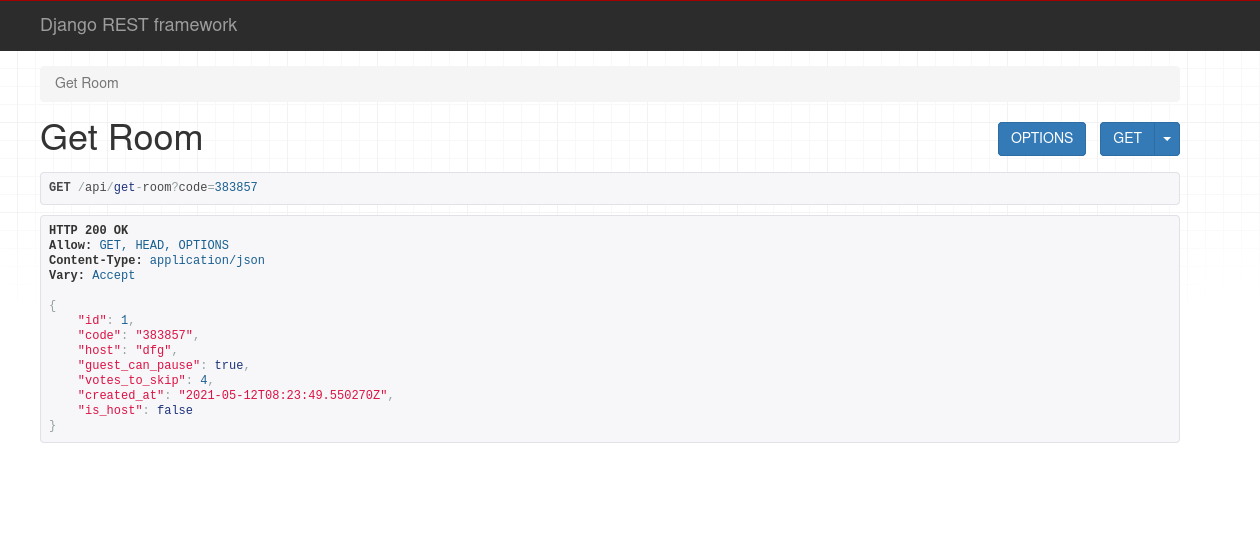This screenshot has width=1260, height=540.
Task: Click the HTTP 200 OK status line
Action: click(89, 231)
